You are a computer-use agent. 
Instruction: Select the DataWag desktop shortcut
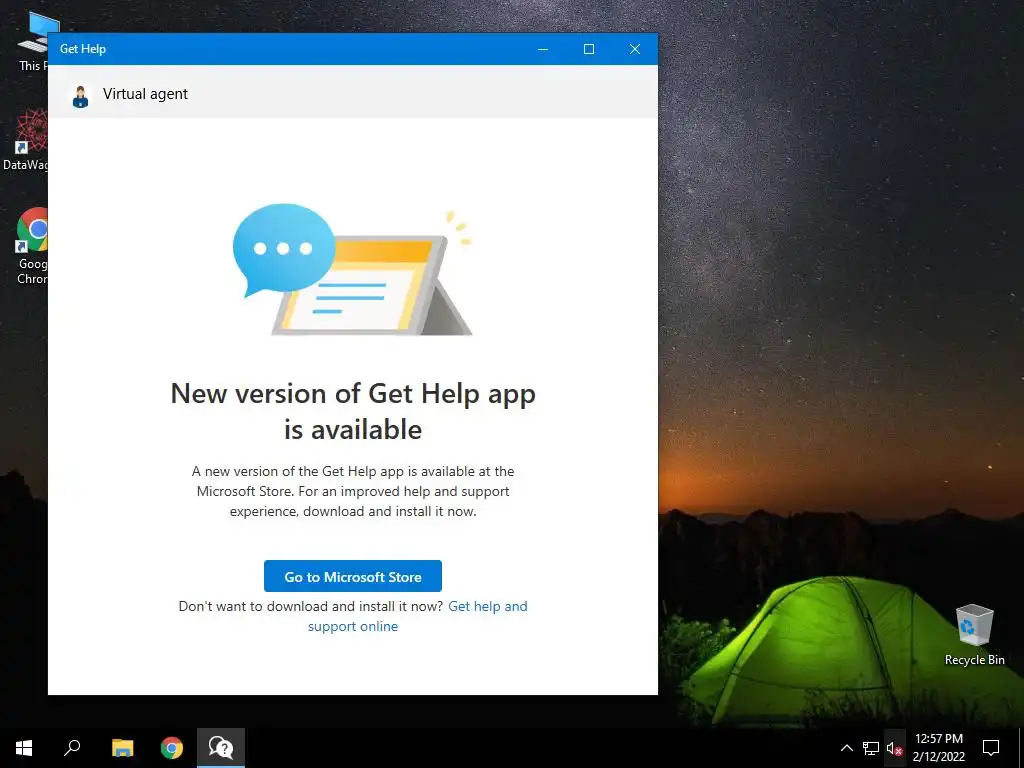click(25, 140)
